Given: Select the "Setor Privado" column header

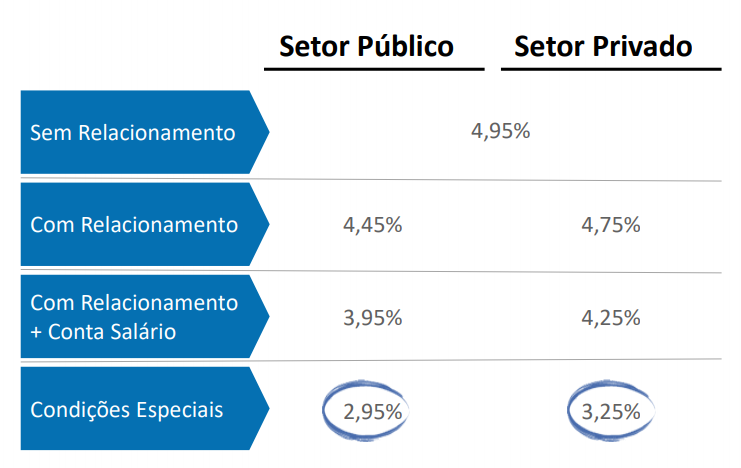Looking at the screenshot, I should [603, 47].
